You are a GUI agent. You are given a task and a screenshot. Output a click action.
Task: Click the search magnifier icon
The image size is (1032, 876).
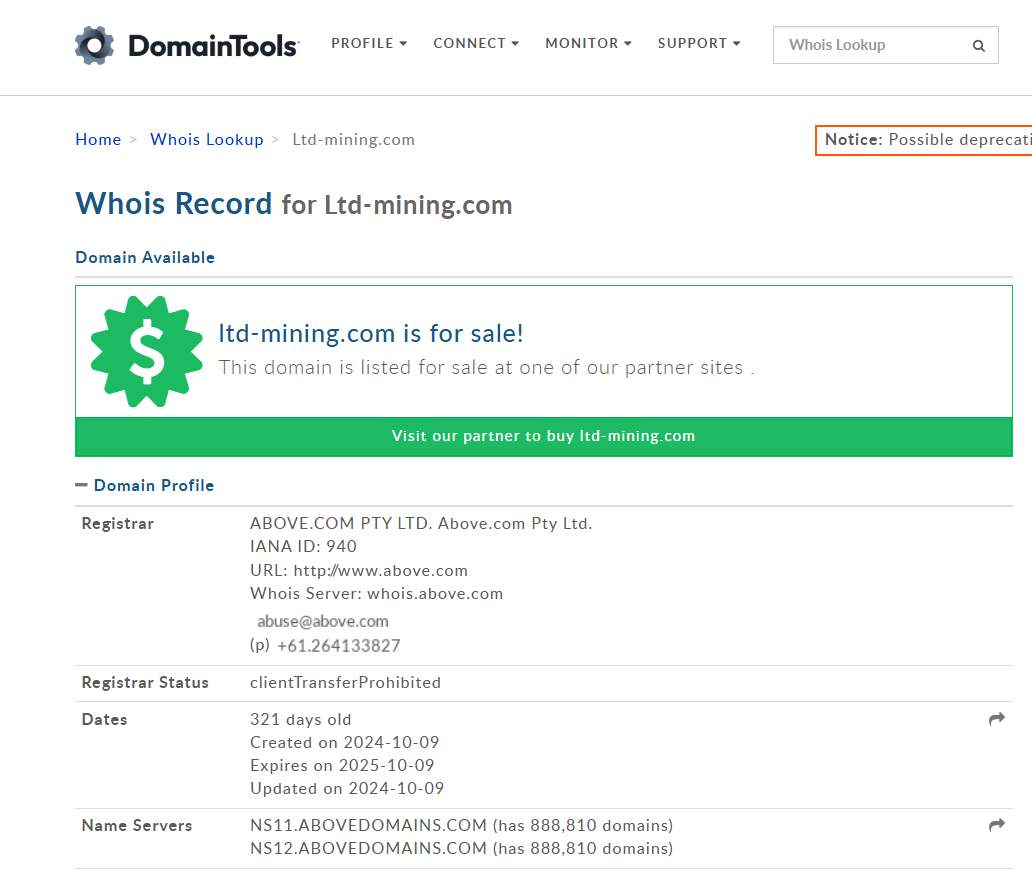[x=978, y=45]
